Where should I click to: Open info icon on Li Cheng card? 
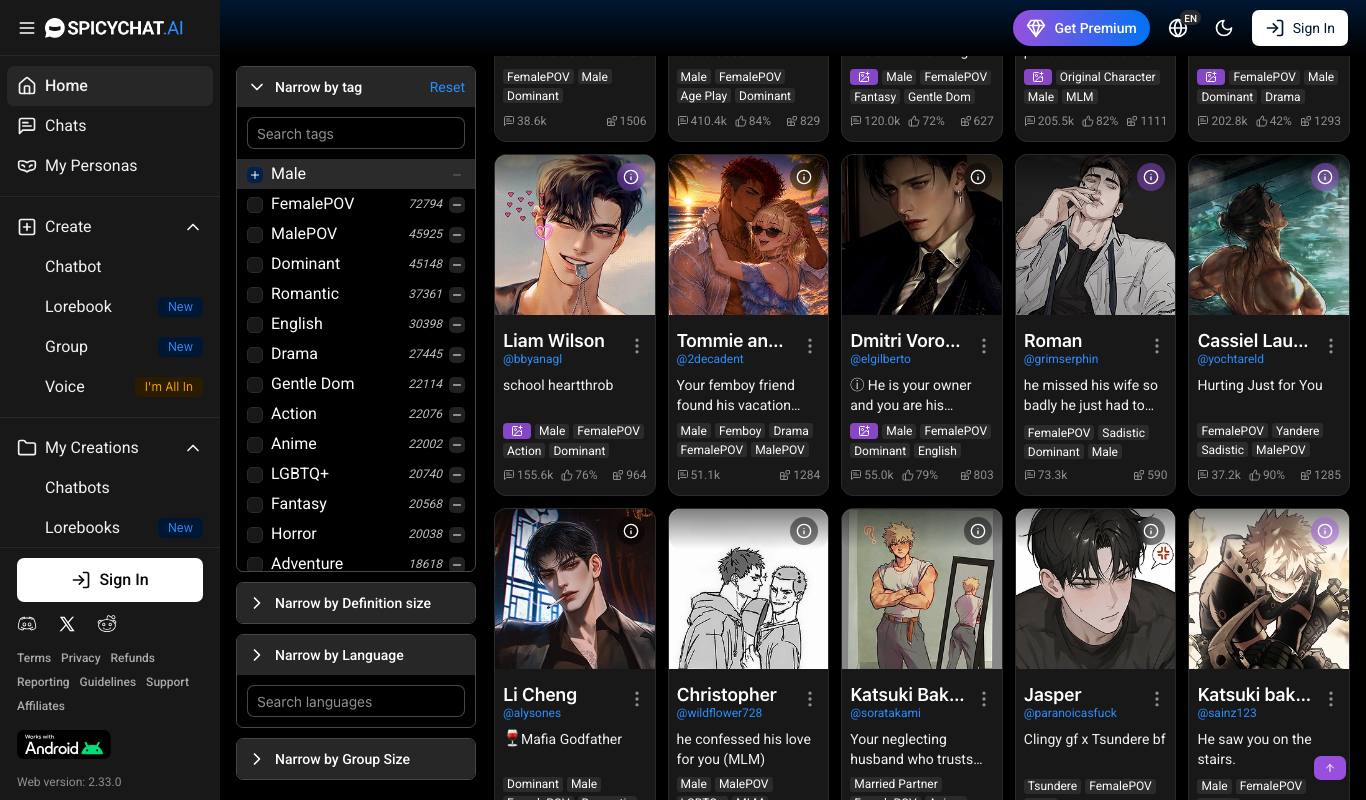pyautogui.click(x=631, y=531)
